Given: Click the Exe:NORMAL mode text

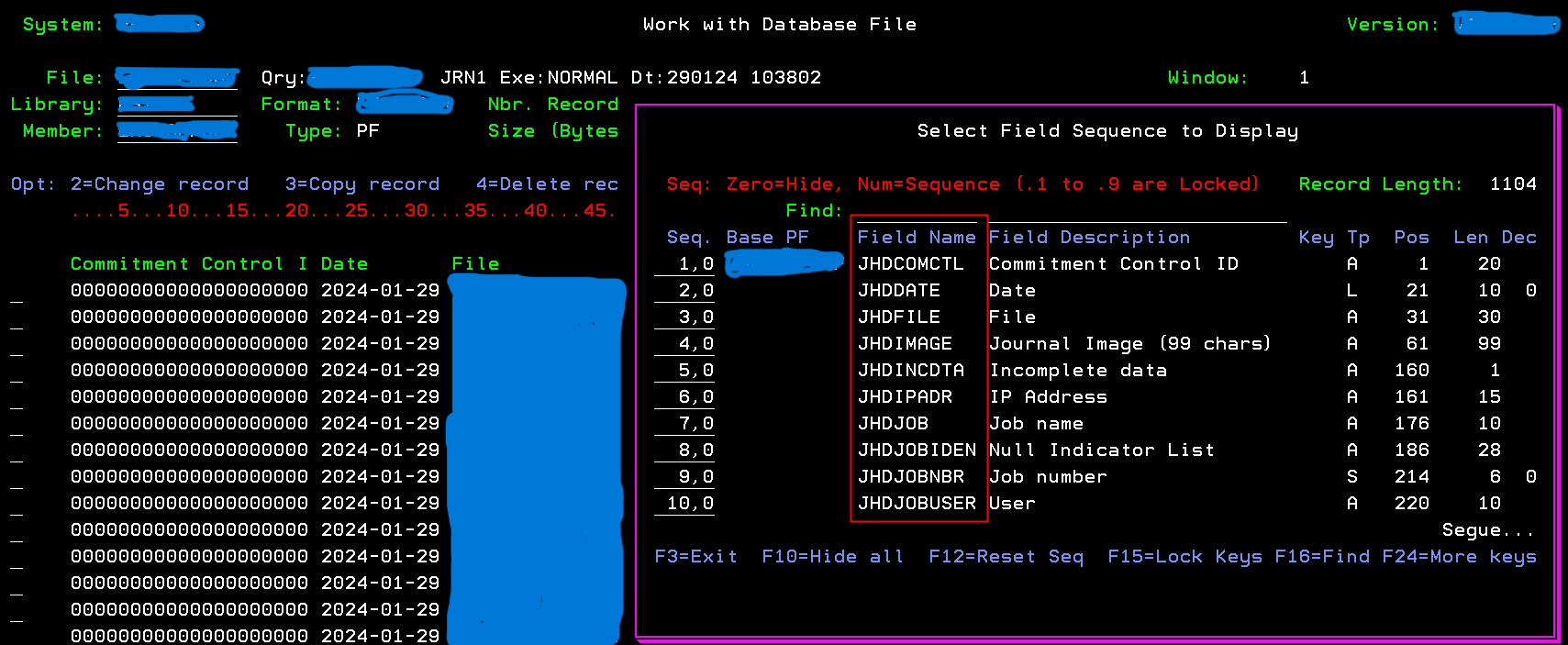Looking at the screenshot, I should 559,78.
